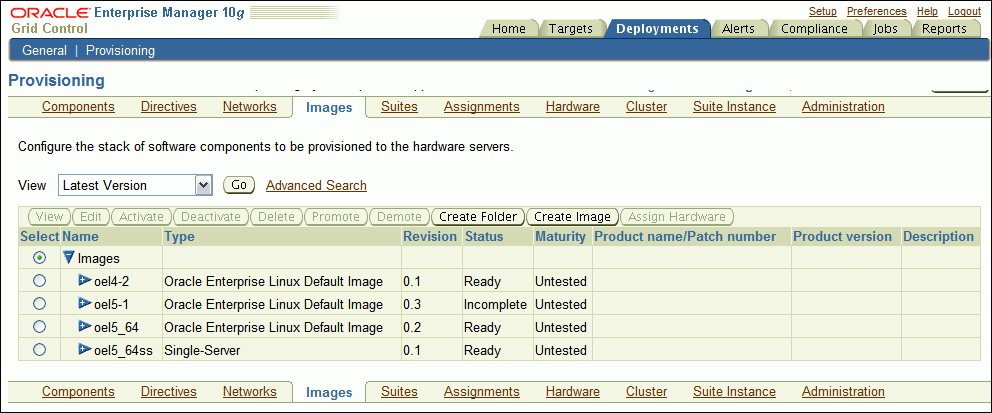
Task: Click the Go button
Action: pyautogui.click(x=239, y=185)
